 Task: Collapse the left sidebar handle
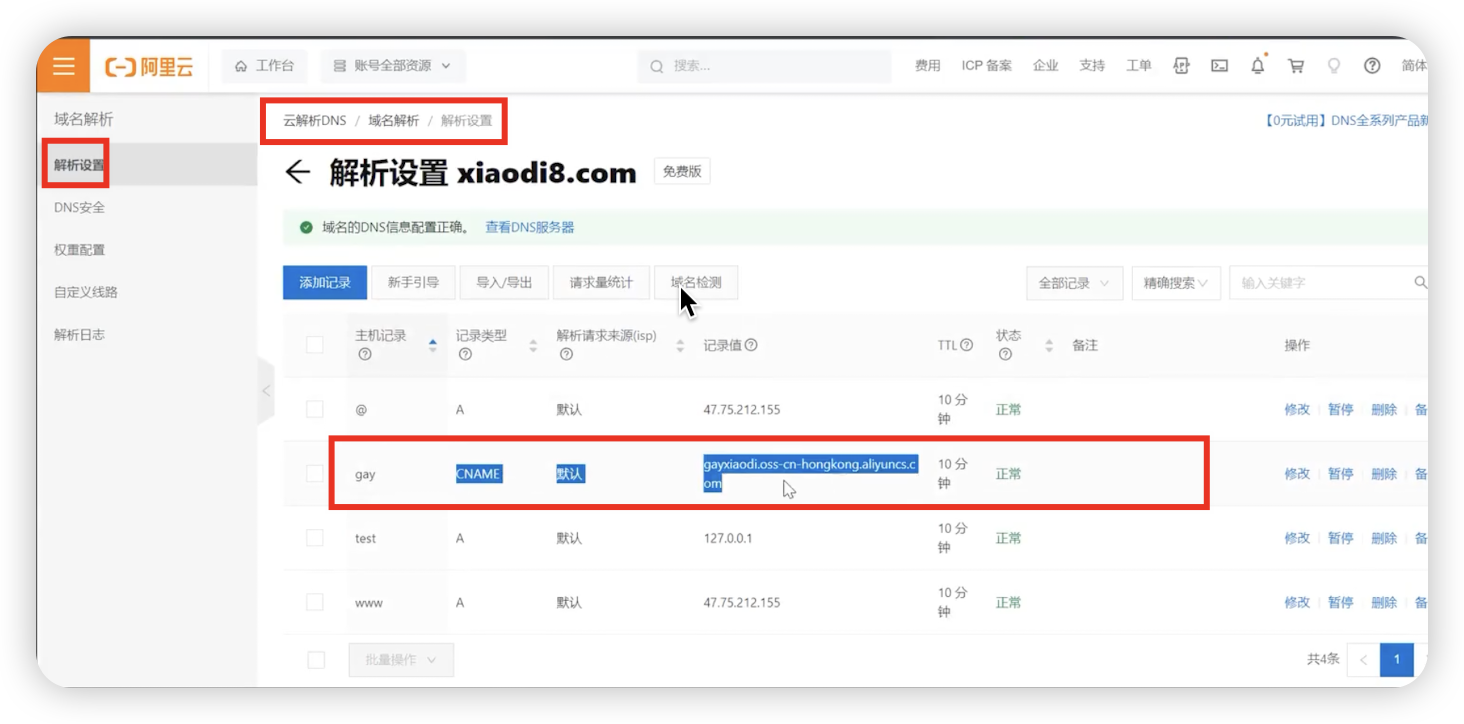point(266,391)
